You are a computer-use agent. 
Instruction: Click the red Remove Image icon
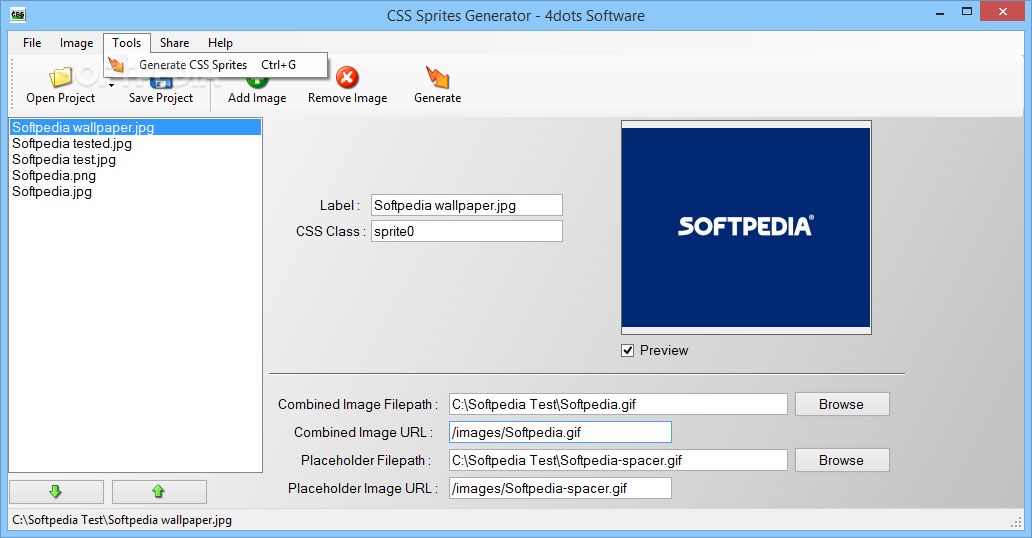(x=347, y=78)
